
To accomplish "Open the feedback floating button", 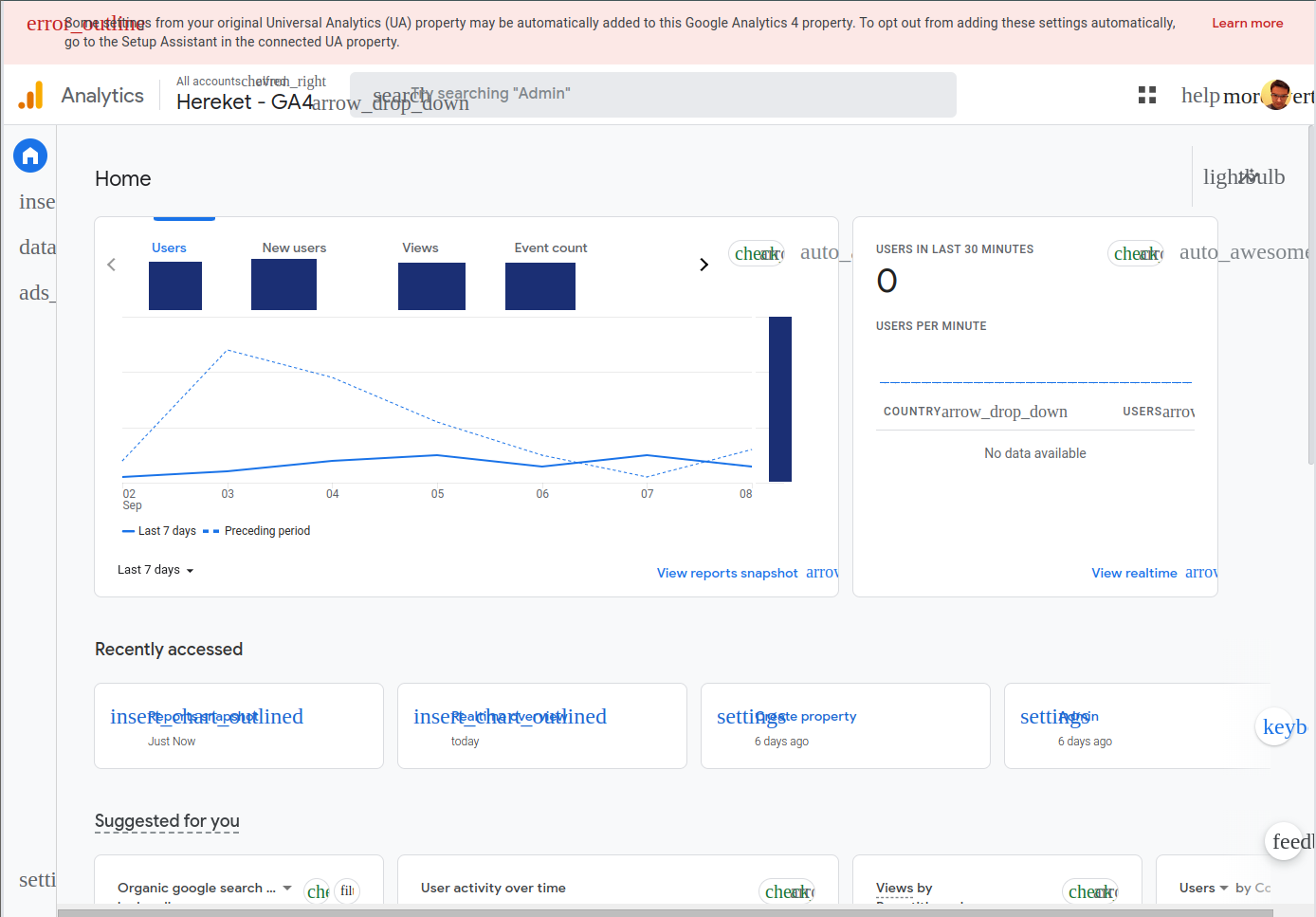I will click(1286, 841).
